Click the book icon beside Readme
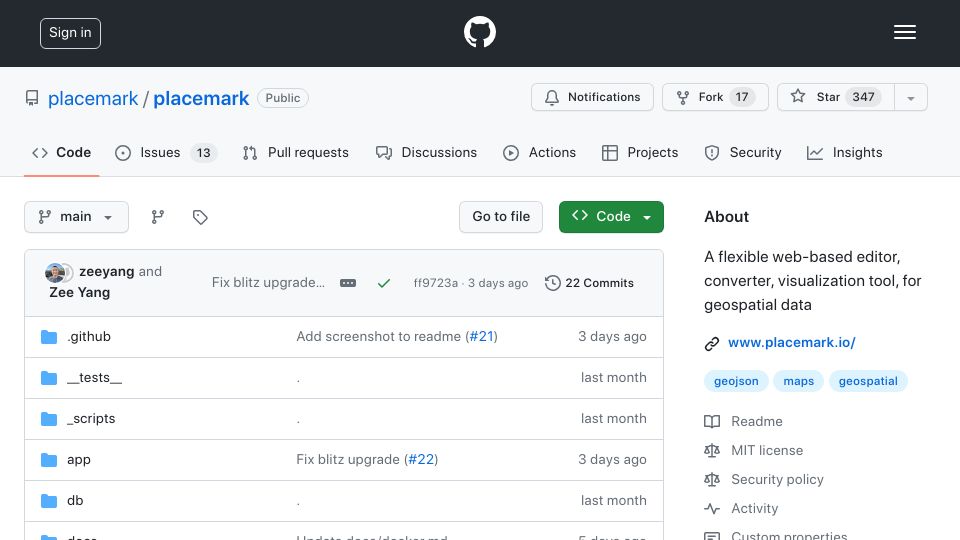 pos(711,421)
